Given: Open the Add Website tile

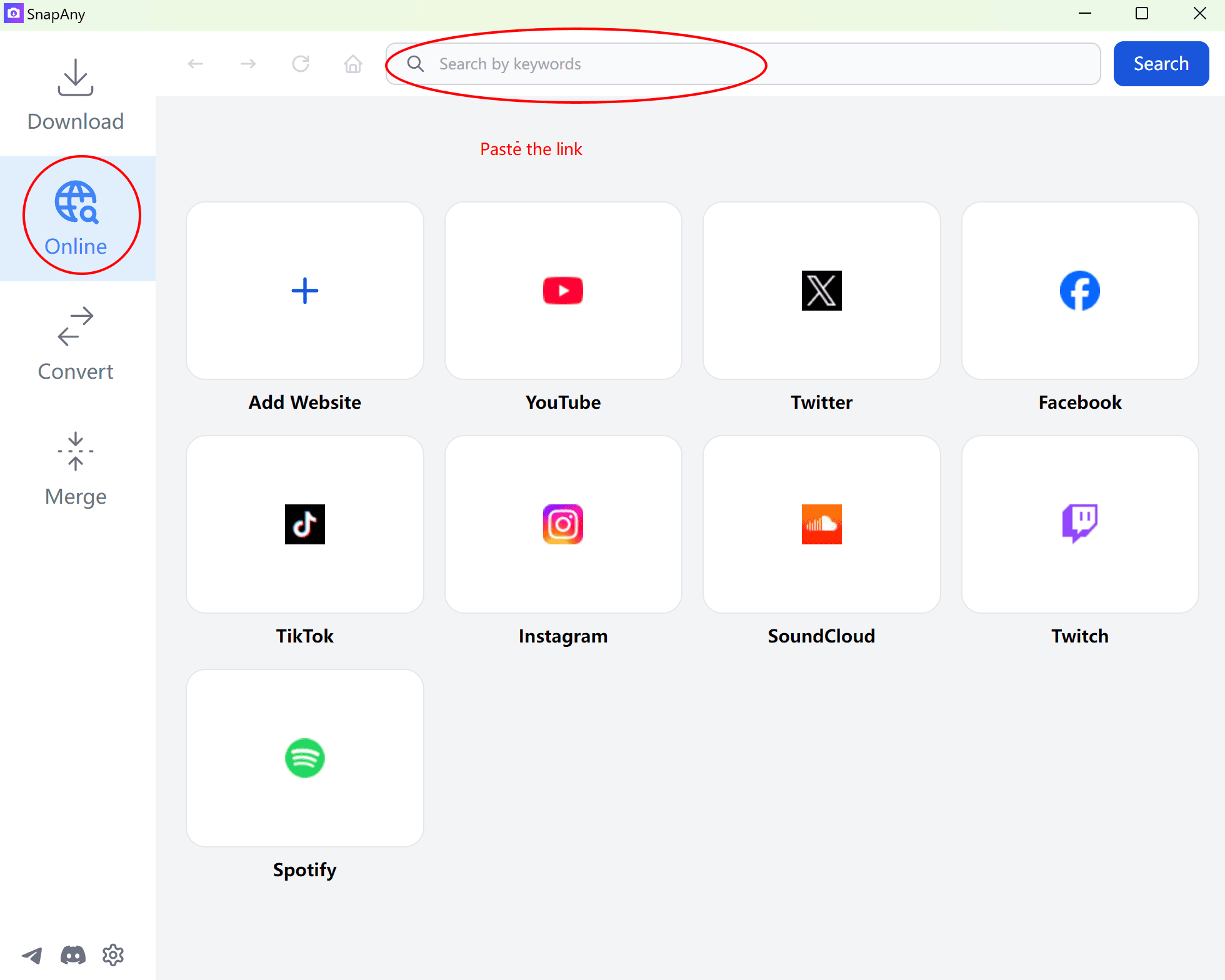Looking at the screenshot, I should click(x=305, y=291).
